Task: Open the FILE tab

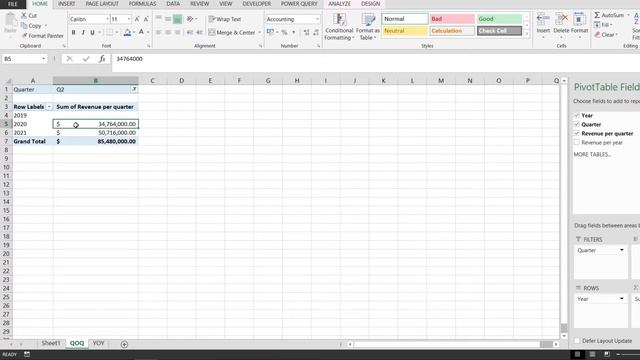Action: [13, 4]
